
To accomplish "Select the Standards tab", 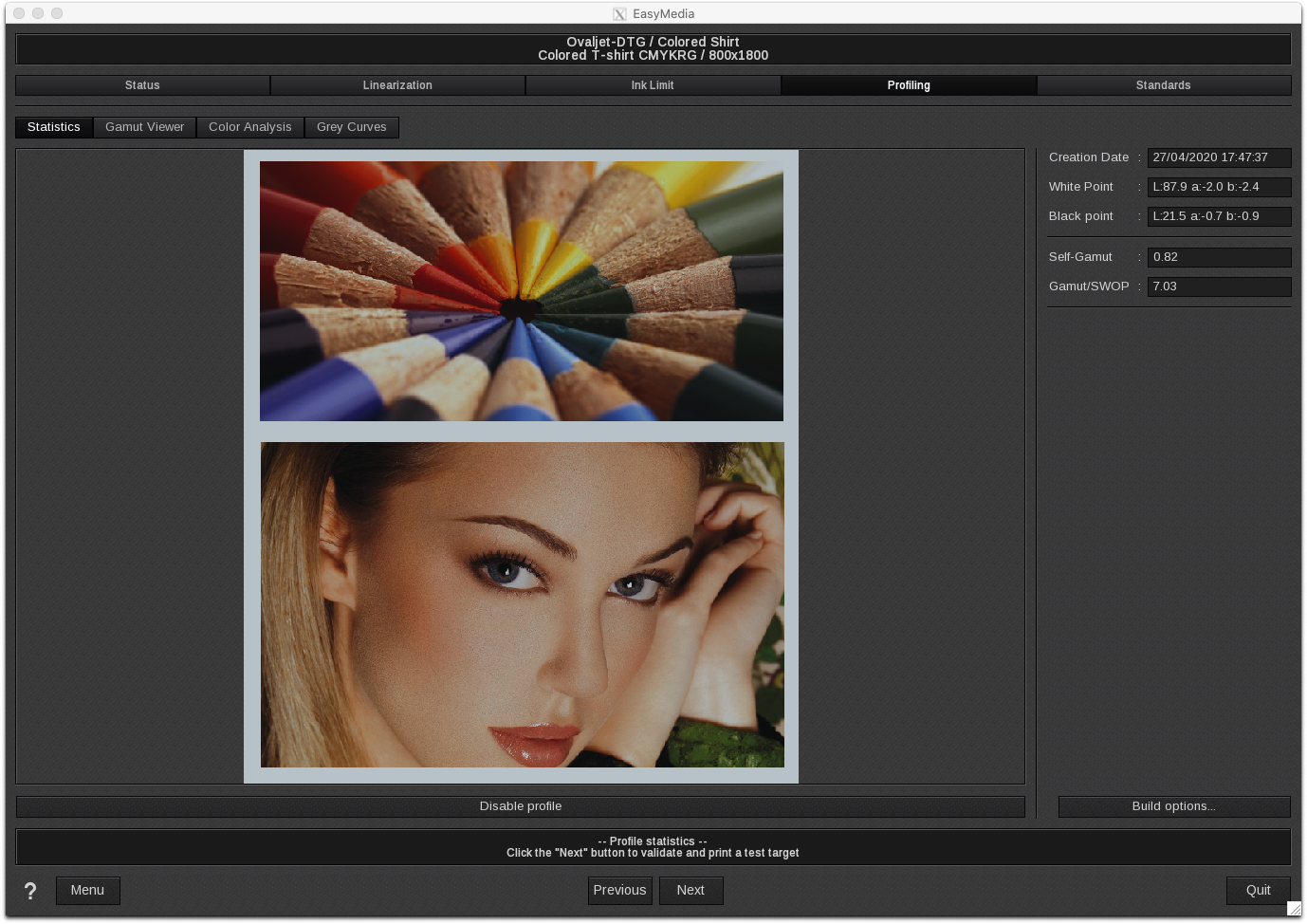I will 1163,85.
